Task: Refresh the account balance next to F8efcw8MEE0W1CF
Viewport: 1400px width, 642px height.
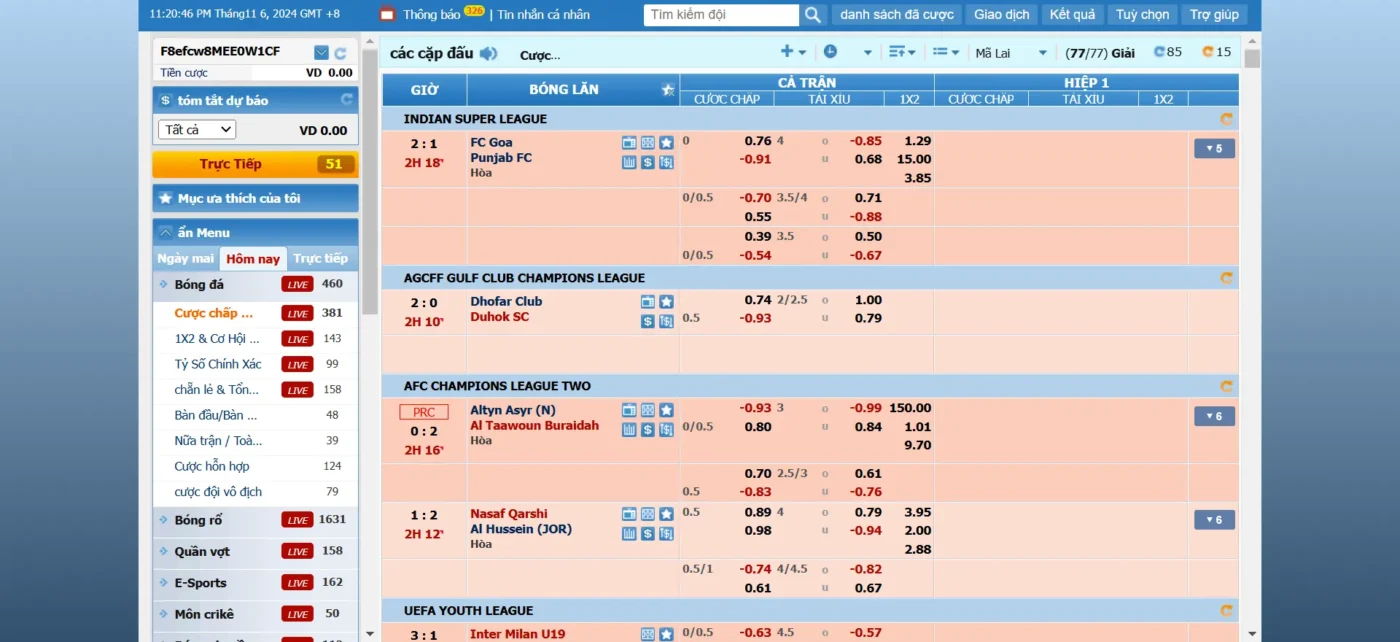Action: point(340,53)
